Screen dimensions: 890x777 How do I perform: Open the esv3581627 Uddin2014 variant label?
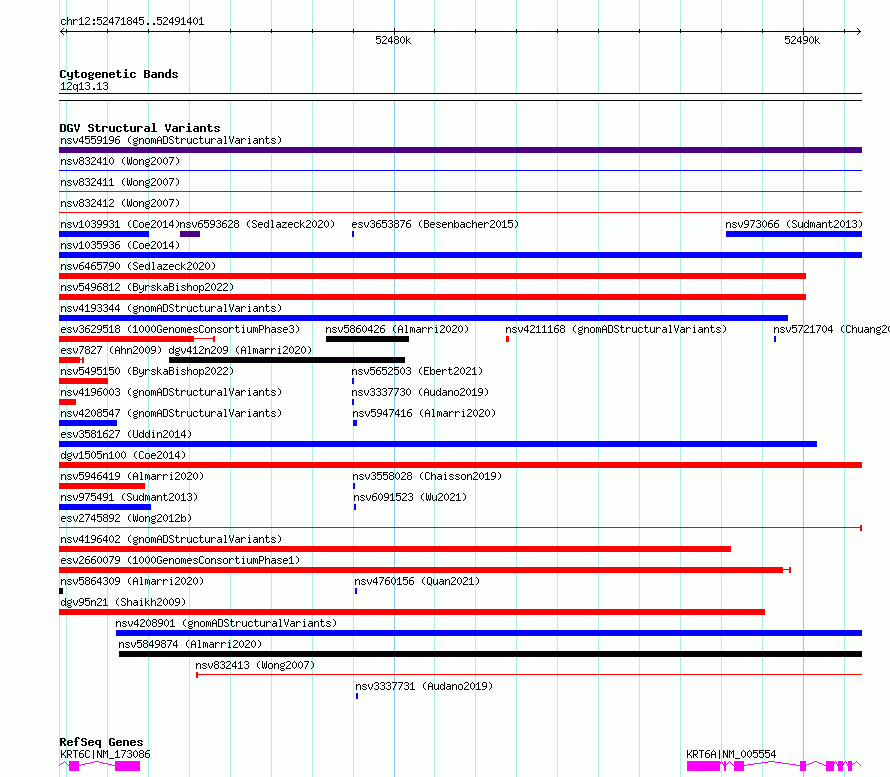(126, 434)
